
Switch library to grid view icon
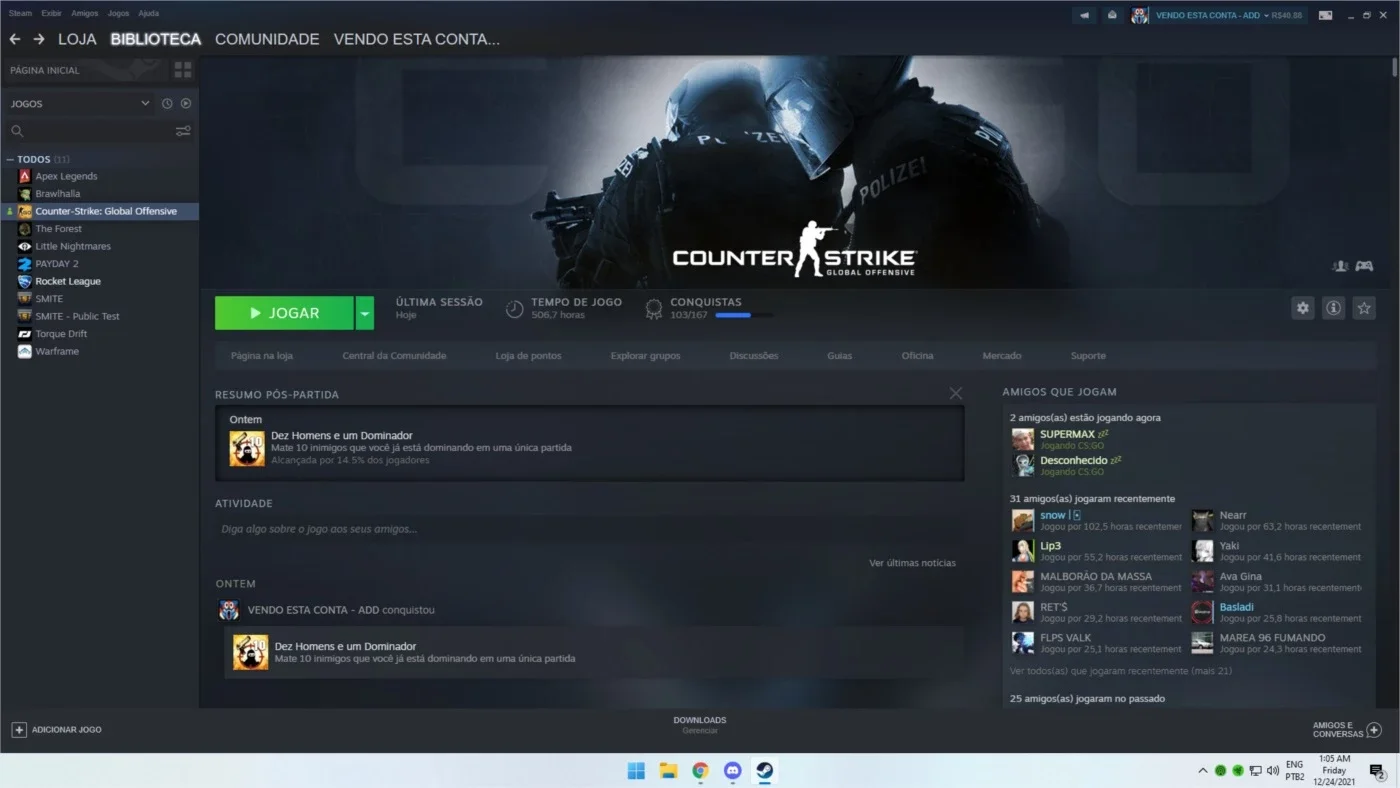(x=183, y=70)
